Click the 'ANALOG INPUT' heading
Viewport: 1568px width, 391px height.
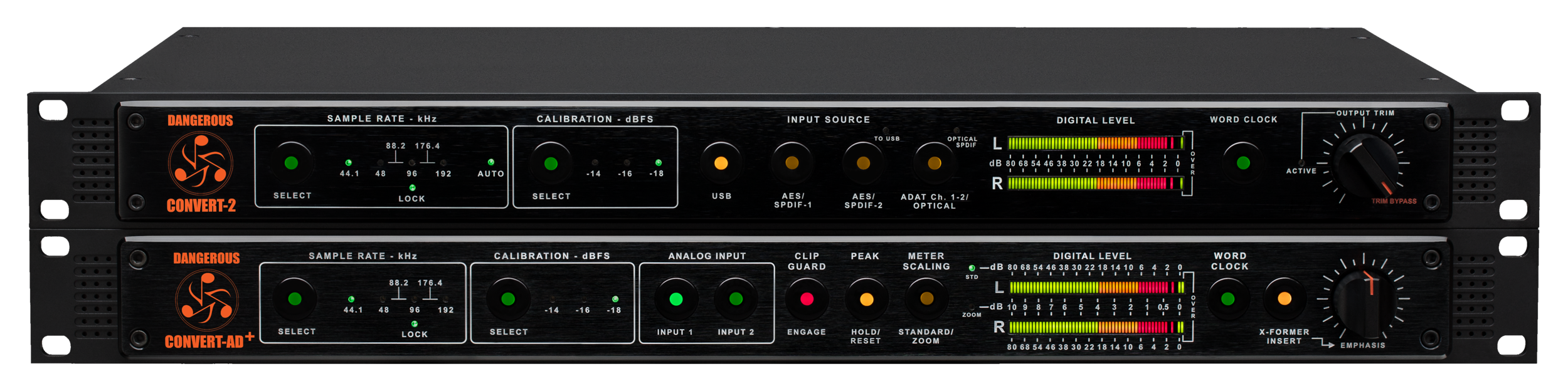click(x=707, y=256)
